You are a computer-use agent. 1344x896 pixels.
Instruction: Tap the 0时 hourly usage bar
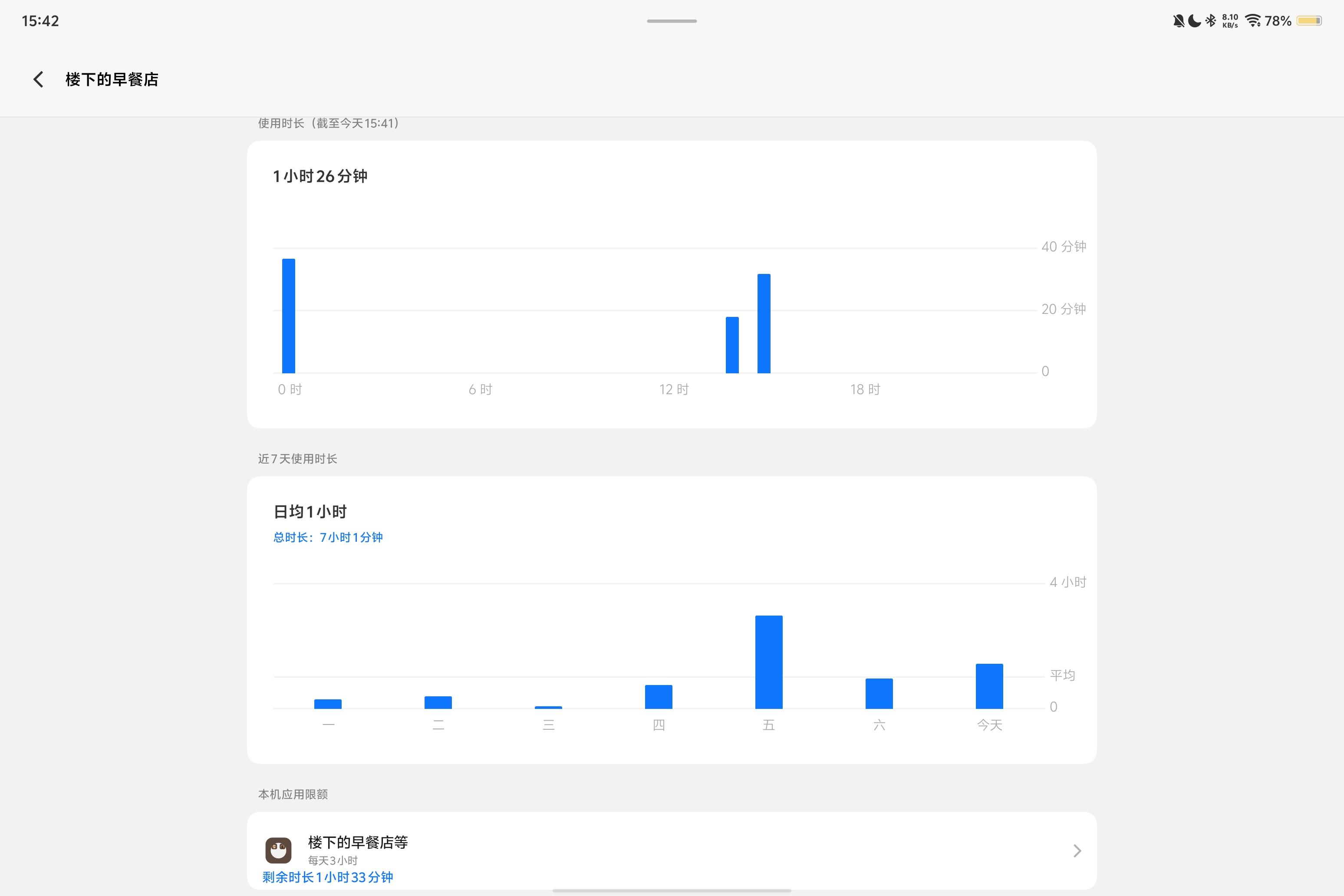[289, 316]
